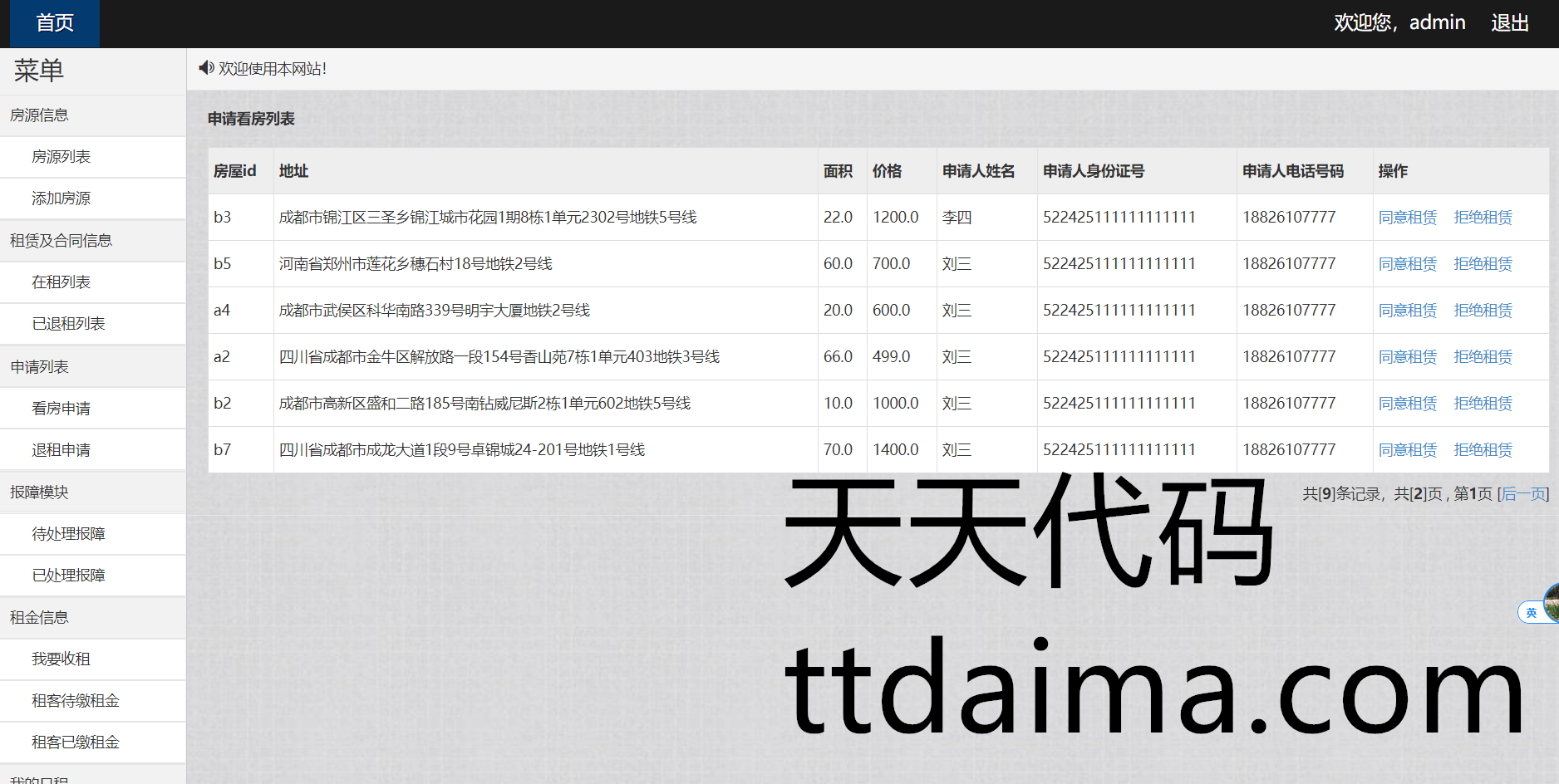This screenshot has width=1559, height=784.
Task: Go to next page via 后一页
Action: point(1522,494)
